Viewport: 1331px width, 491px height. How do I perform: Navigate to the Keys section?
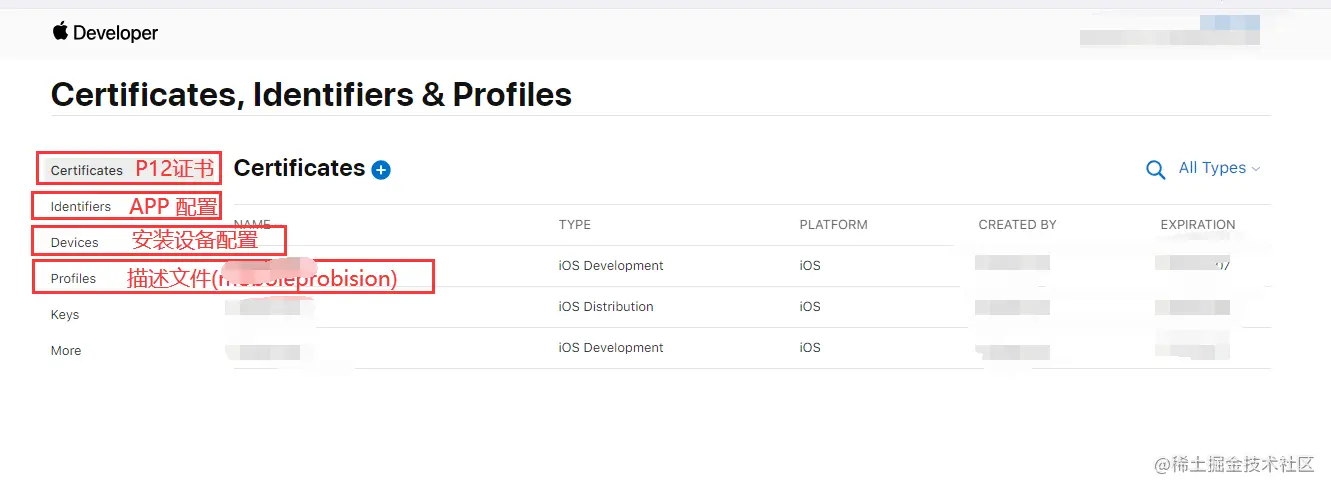[65, 314]
